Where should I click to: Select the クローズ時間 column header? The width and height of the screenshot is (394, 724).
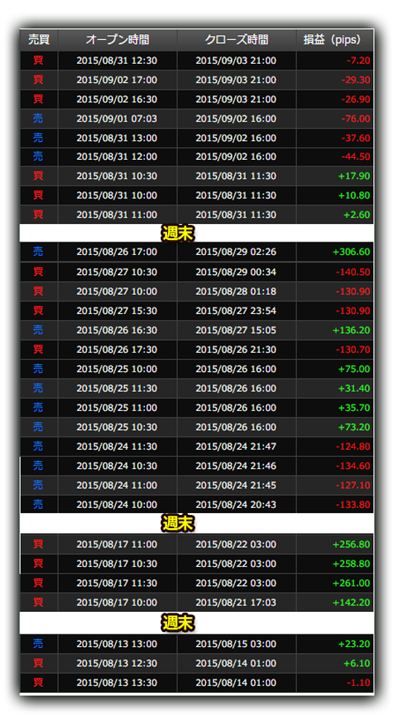pyautogui.click(x=236, y=40)
